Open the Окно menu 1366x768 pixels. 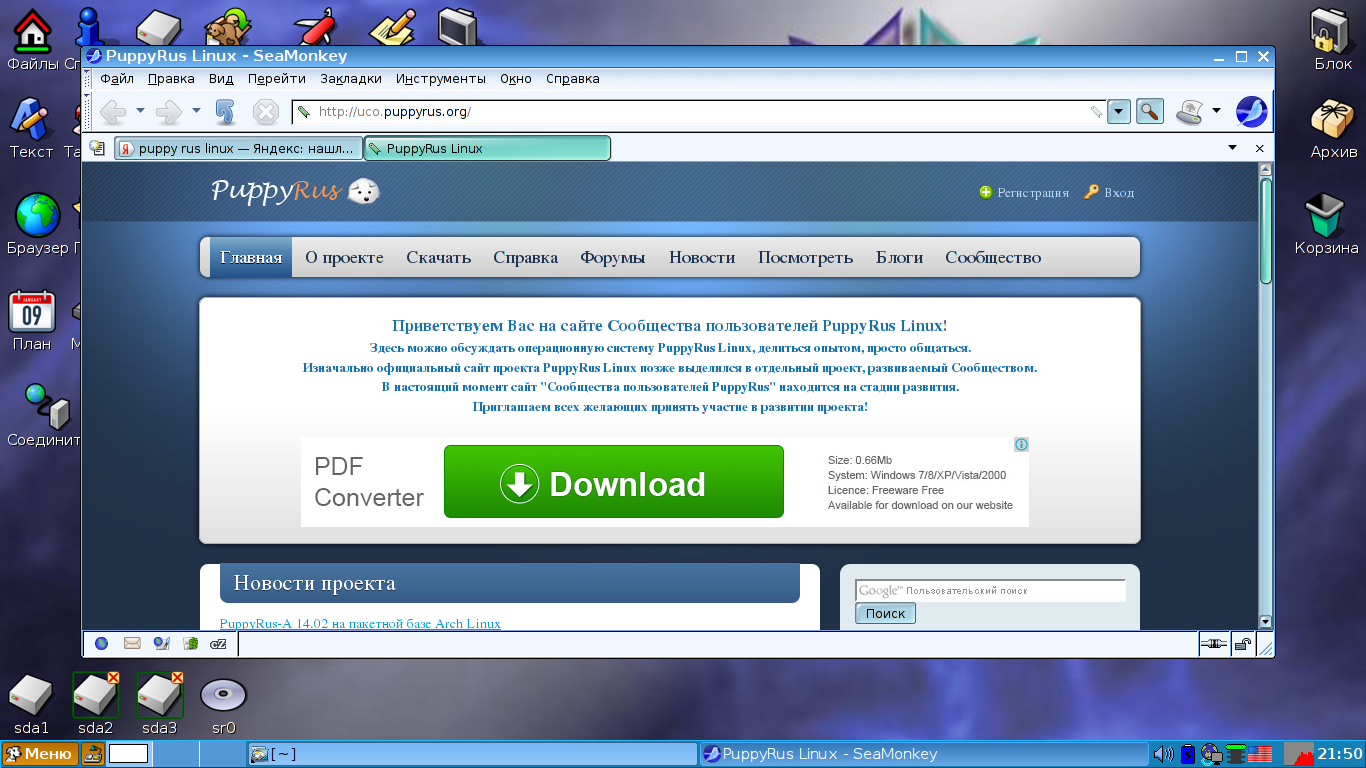click(x=516, y=79)
